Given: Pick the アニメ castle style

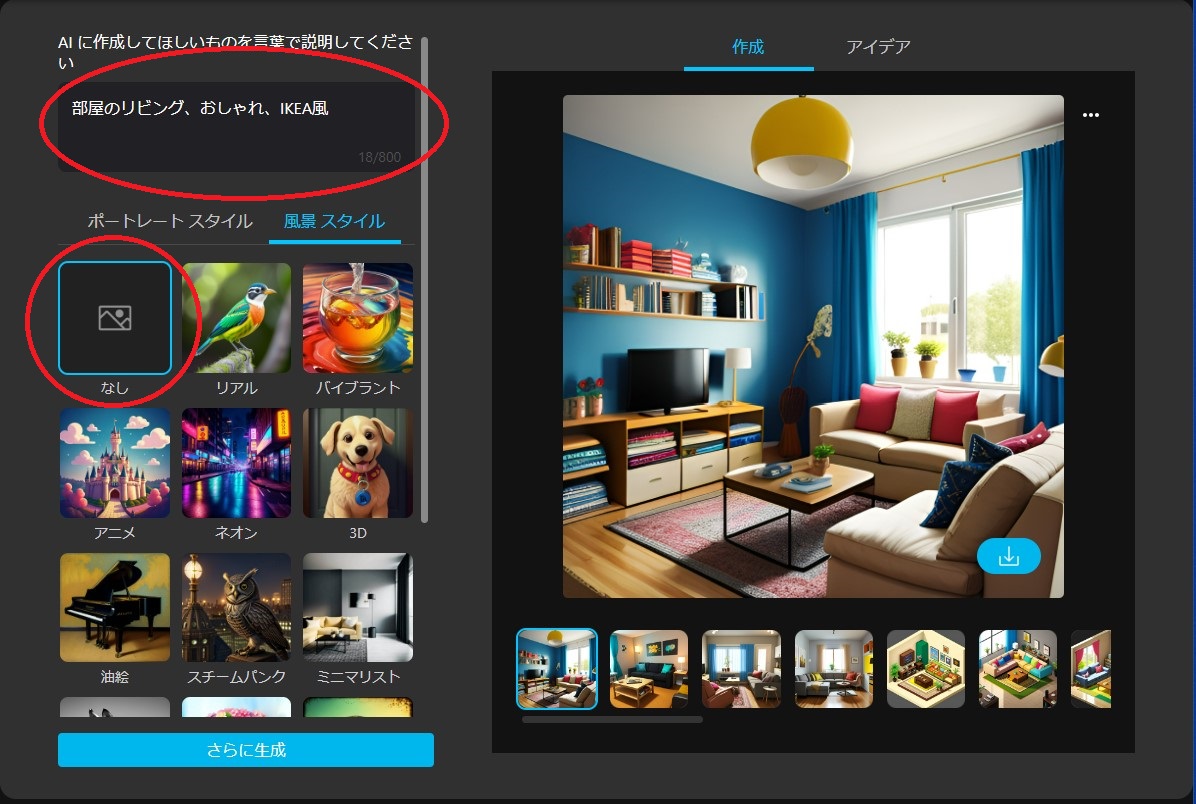Looking at the screenshot, I should pyautogui.click(x=115, y=463).
